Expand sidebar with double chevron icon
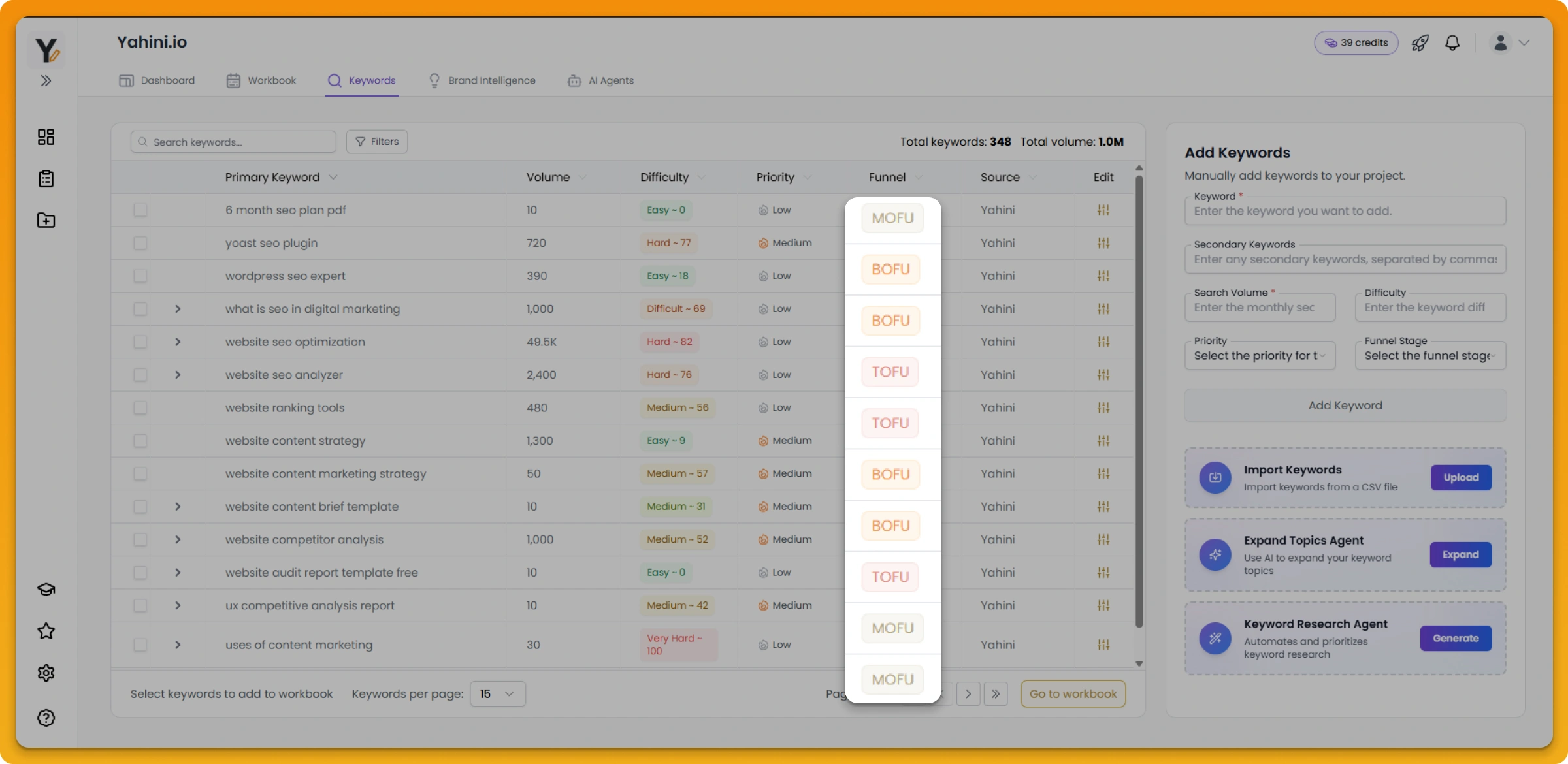Image resolution: width=1568 pixels, height=764 pixels. pyautogui.click(x=46, y=81)
